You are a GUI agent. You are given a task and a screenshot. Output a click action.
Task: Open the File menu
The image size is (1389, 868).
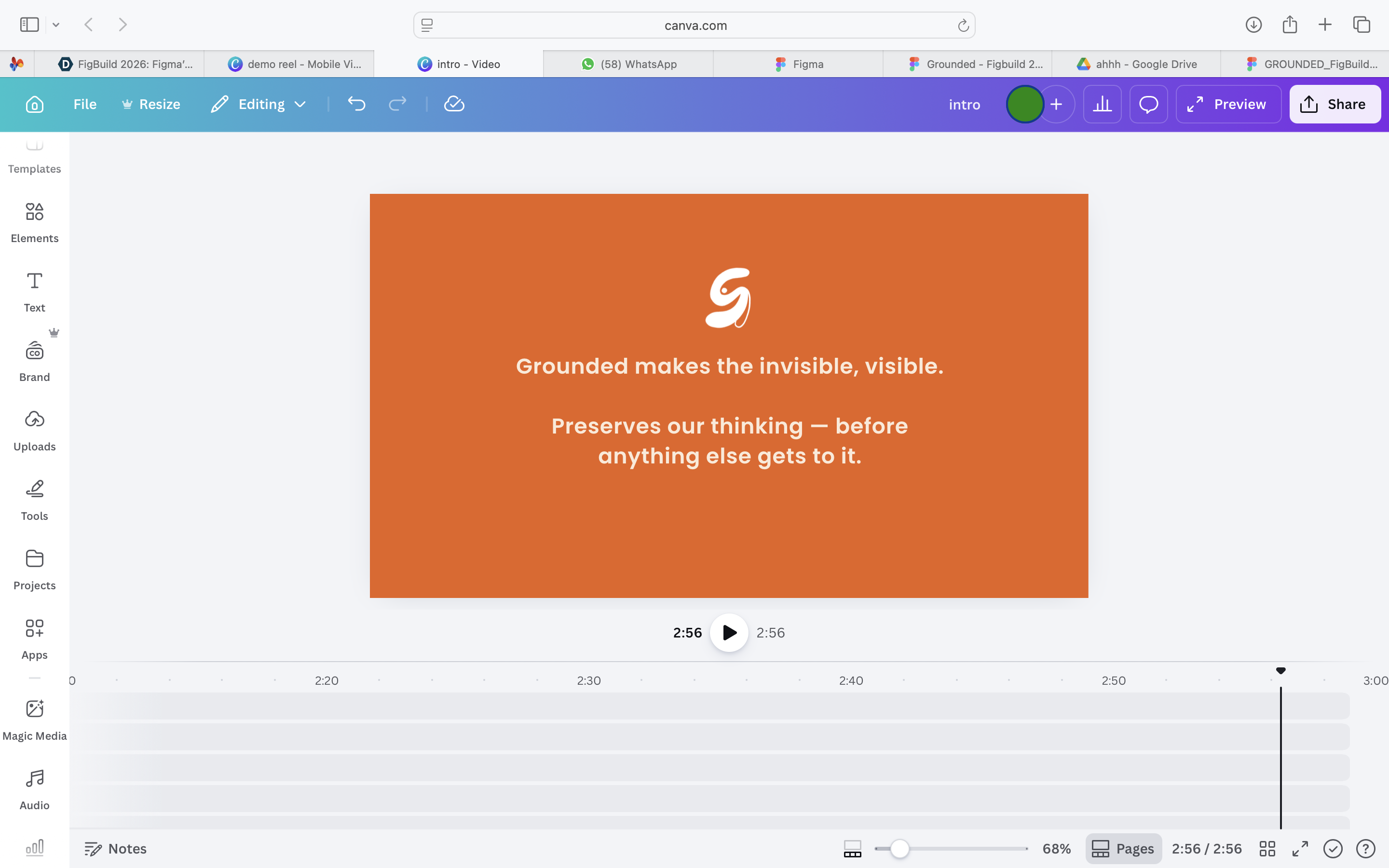(x=85, y=104)
